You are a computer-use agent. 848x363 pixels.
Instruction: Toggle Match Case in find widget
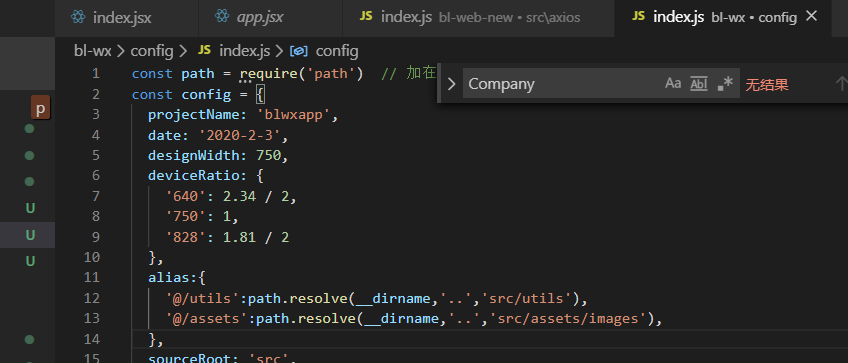(x=673, y=84)
